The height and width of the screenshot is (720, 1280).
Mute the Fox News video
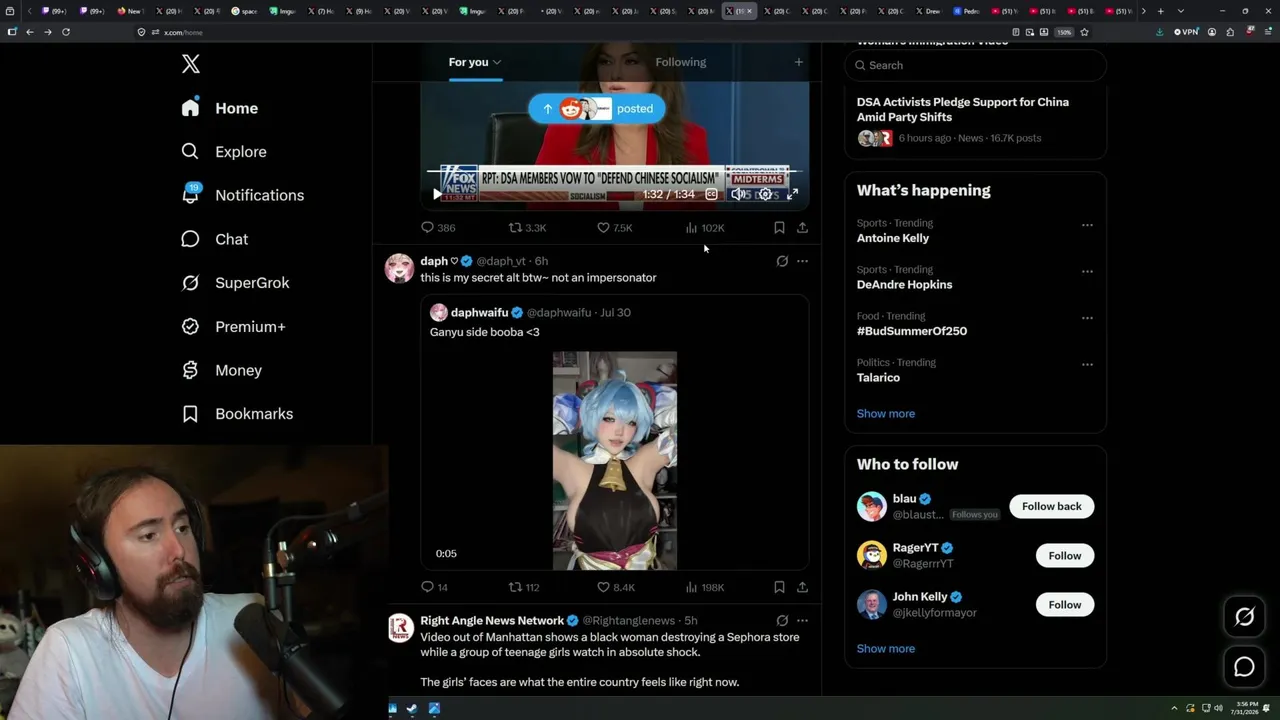pyautogui.click(x=738, y=194)
